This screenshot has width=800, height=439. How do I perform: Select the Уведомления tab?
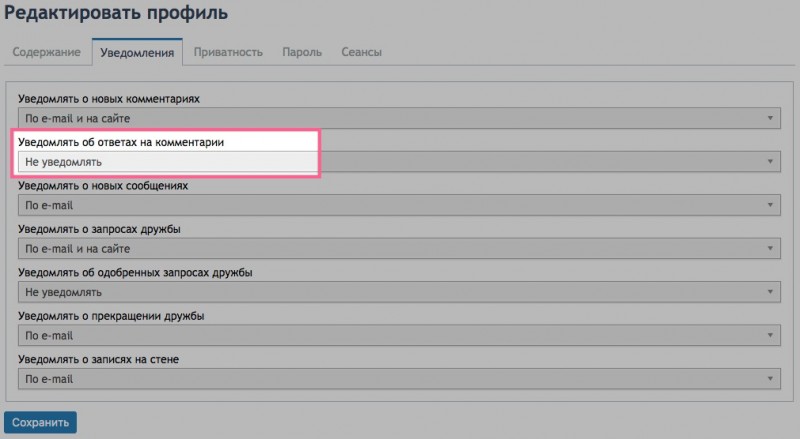pos(137,52)
